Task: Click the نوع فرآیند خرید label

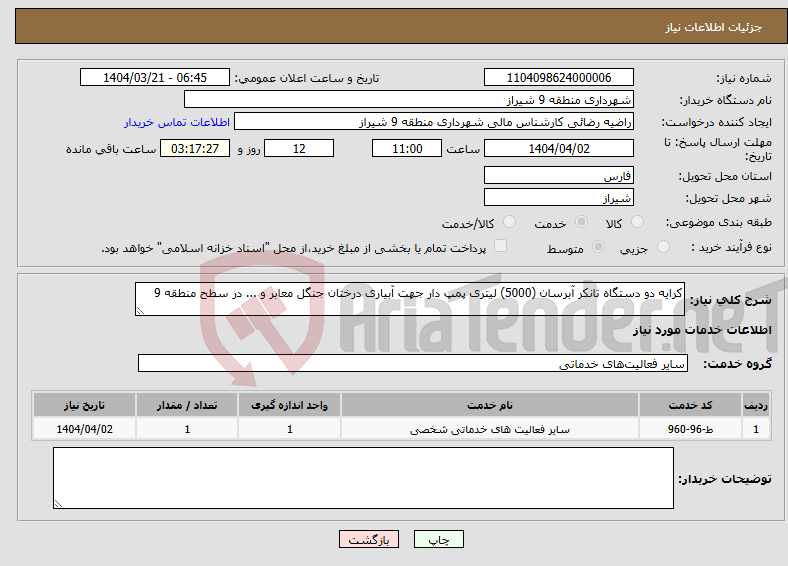Action: coord(731,247)
